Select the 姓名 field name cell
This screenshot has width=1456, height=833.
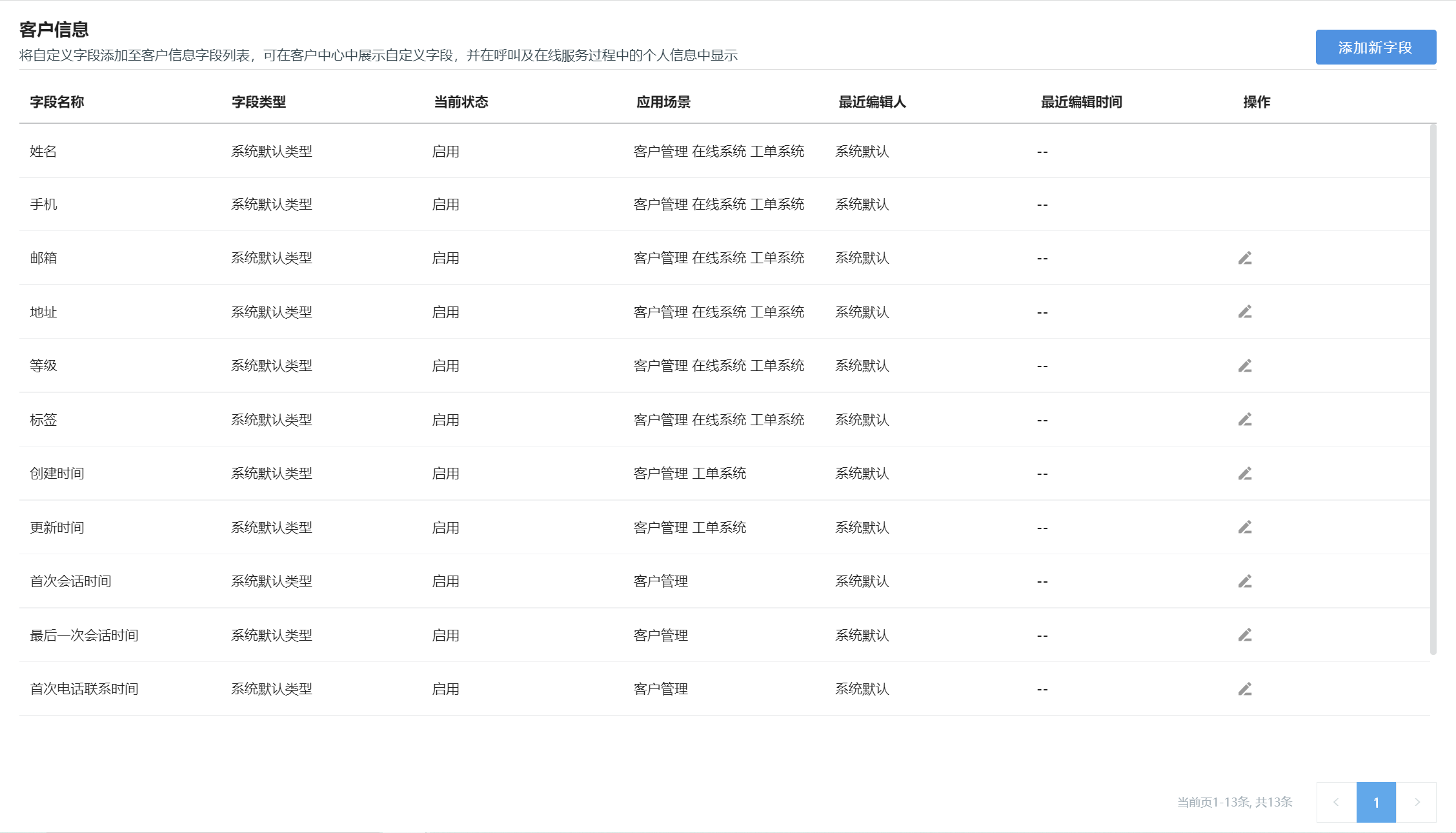(43, 152)
